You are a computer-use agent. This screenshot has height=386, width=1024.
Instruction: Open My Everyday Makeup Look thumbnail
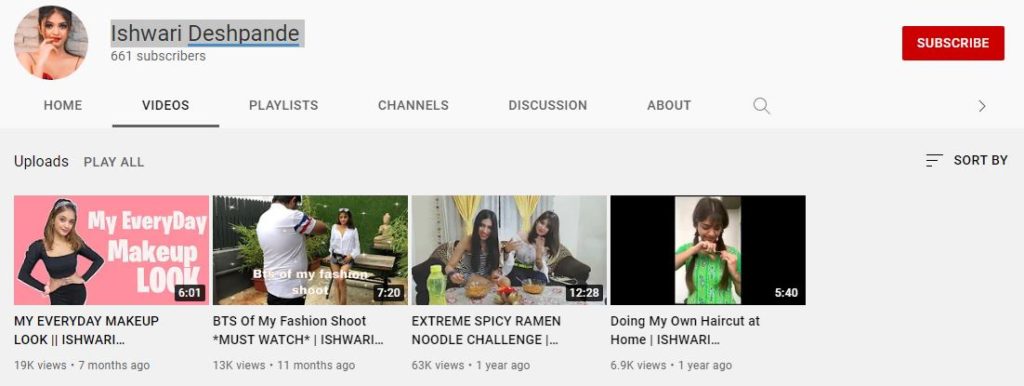click(x=112, y=250)
